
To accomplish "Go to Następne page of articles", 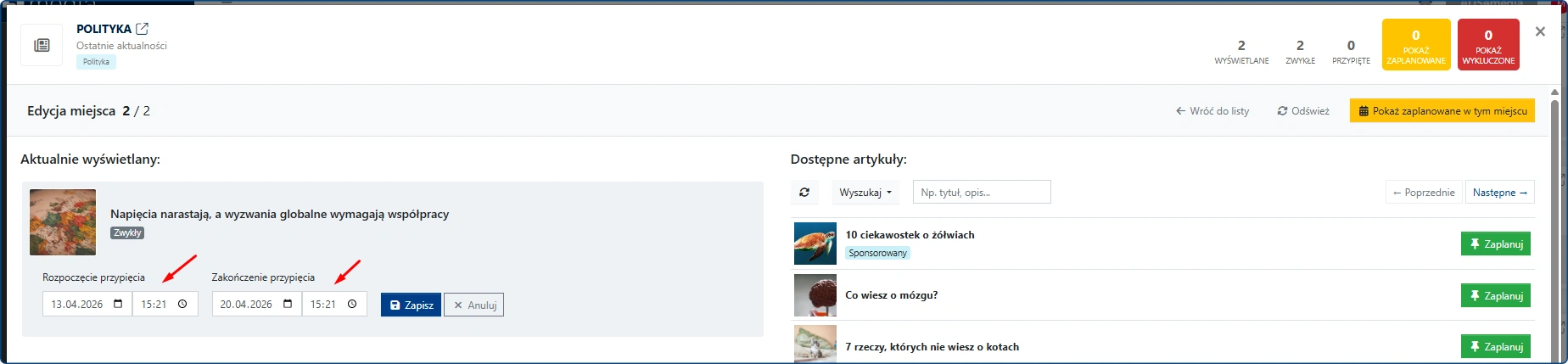I will point(1500,193).
